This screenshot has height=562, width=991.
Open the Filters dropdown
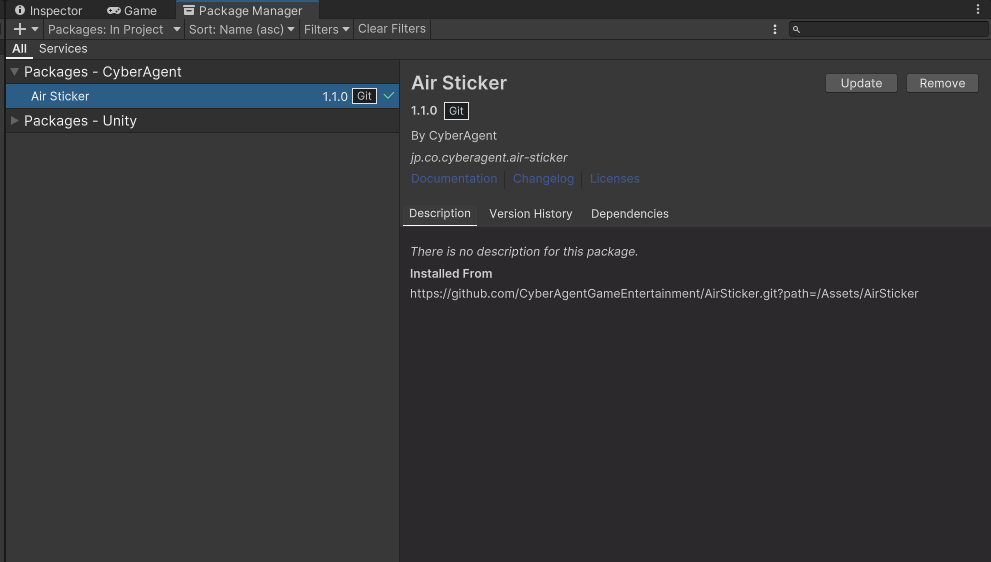(326, 29)
